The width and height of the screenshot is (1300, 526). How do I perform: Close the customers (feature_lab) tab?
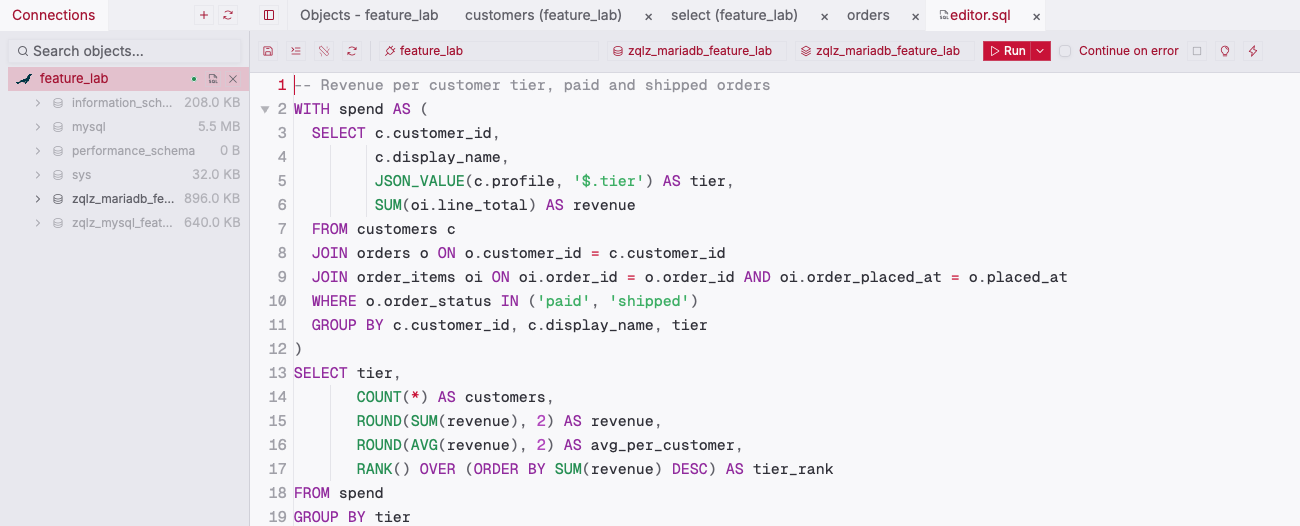tap(649, 16)
